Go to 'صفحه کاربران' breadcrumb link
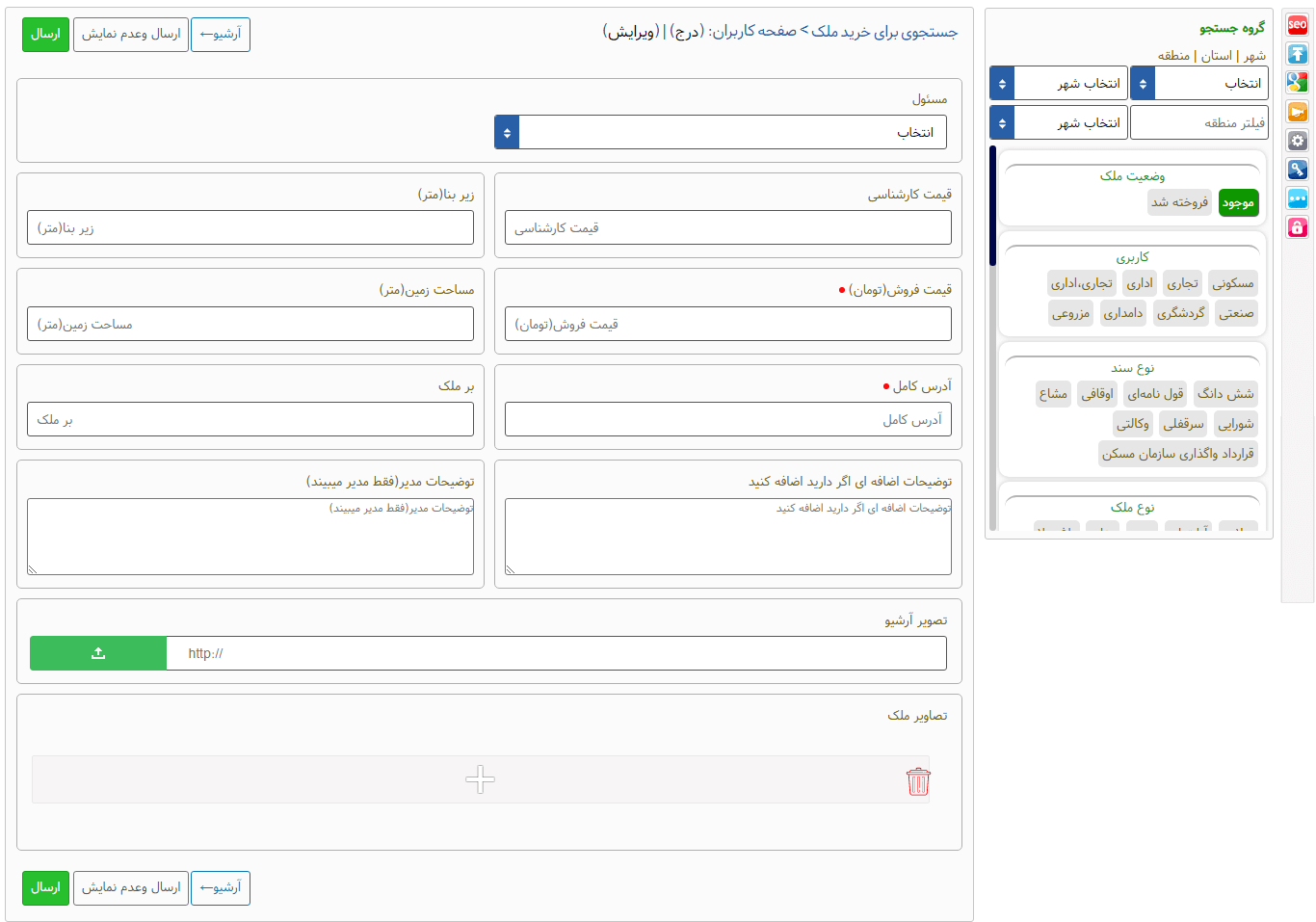Image resolution: width=1316 pixels, height=922 pixels. (x=754, y=32)
